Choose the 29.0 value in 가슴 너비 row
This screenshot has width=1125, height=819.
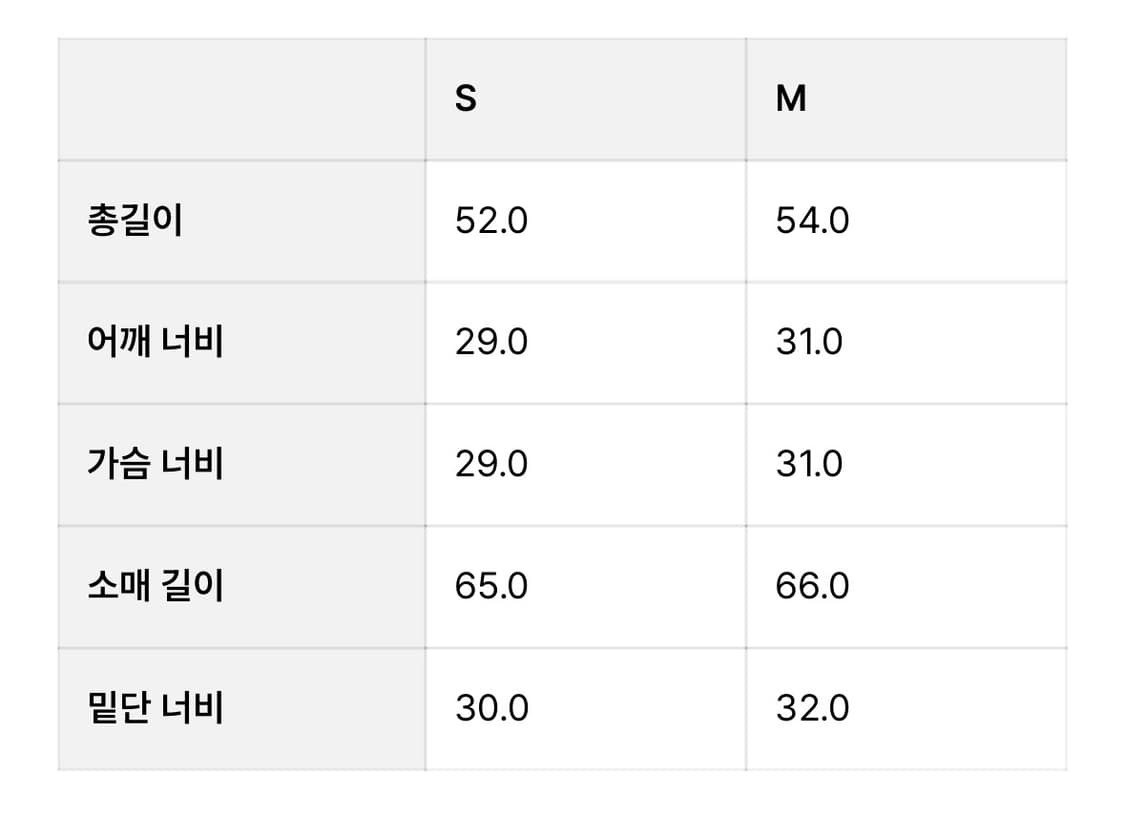491,464
